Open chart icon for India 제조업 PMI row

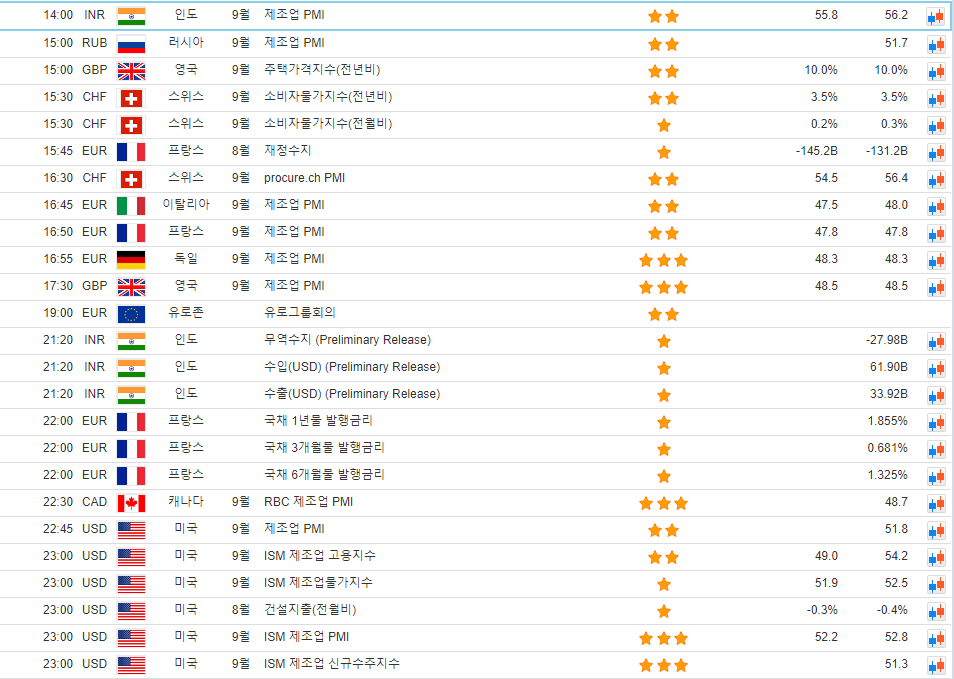pos(935,16)
